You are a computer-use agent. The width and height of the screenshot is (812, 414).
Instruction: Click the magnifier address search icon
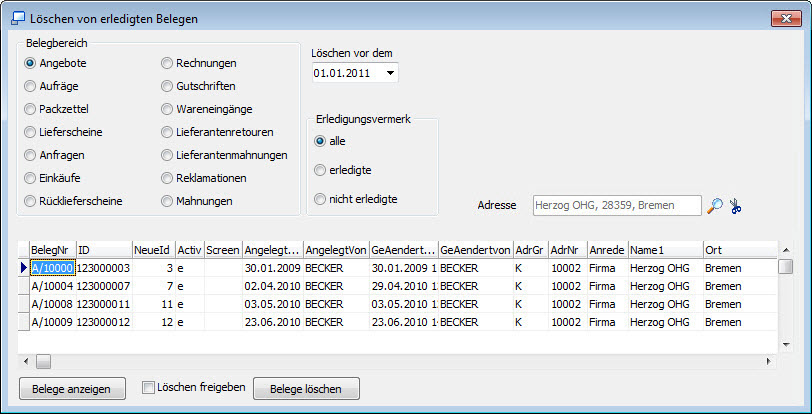coord(715,205)
